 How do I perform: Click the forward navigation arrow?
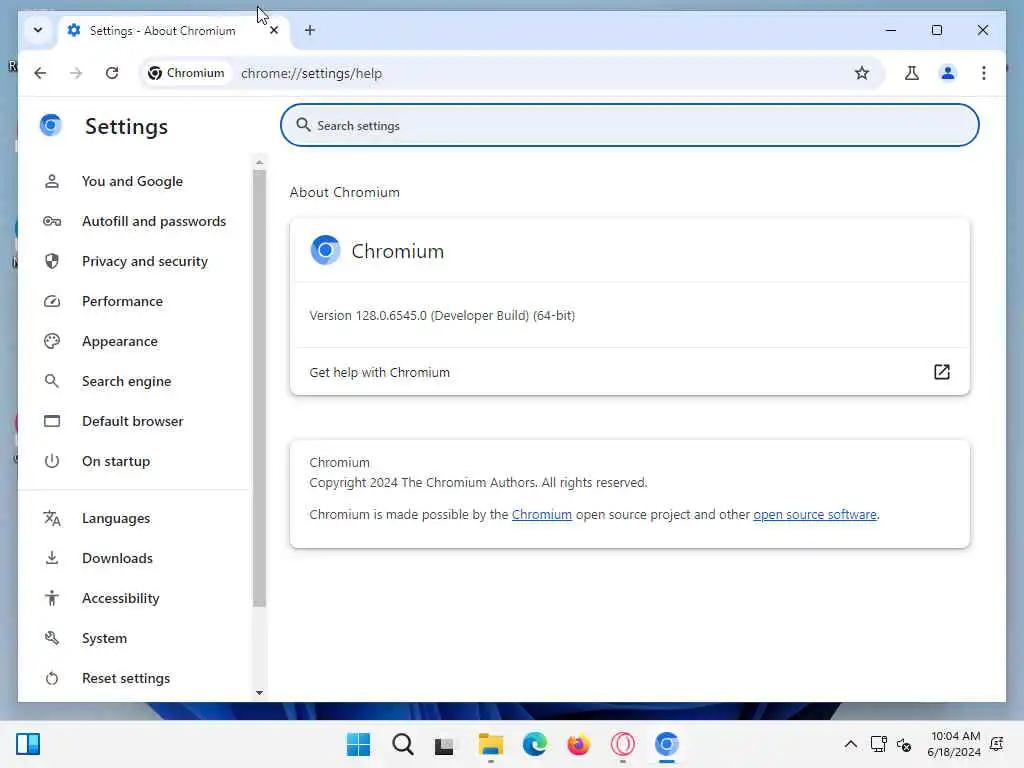coord(76,73)
